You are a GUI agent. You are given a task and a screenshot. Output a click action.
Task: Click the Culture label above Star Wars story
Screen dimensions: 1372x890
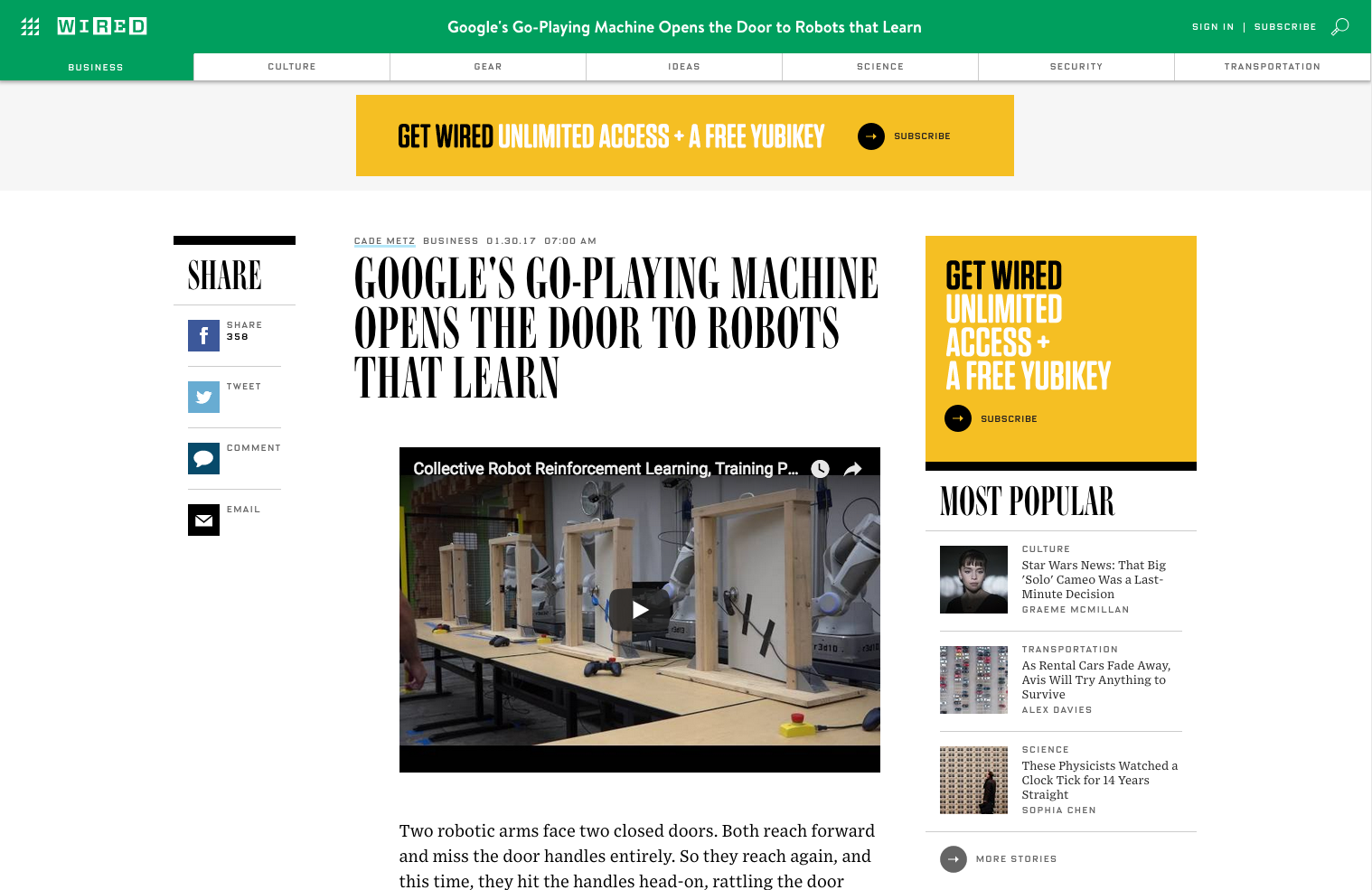[1046, 549]
